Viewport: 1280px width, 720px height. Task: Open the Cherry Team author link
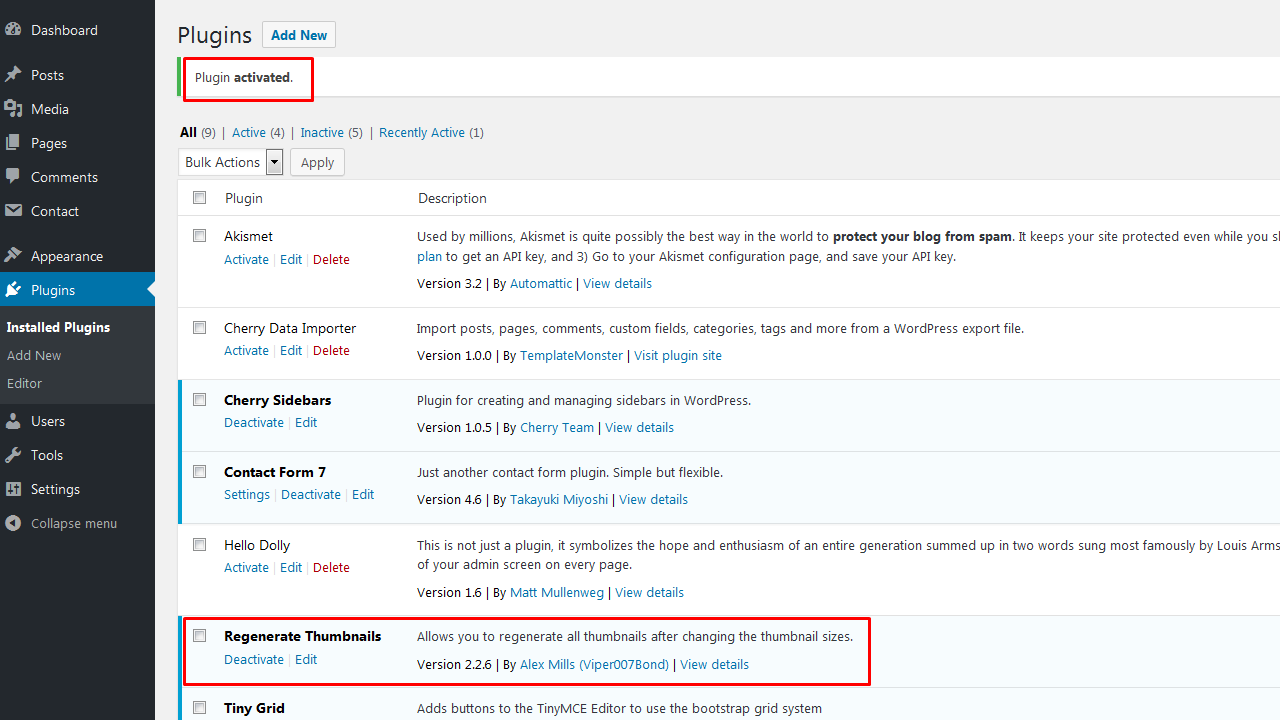click(x=557, y=427)
